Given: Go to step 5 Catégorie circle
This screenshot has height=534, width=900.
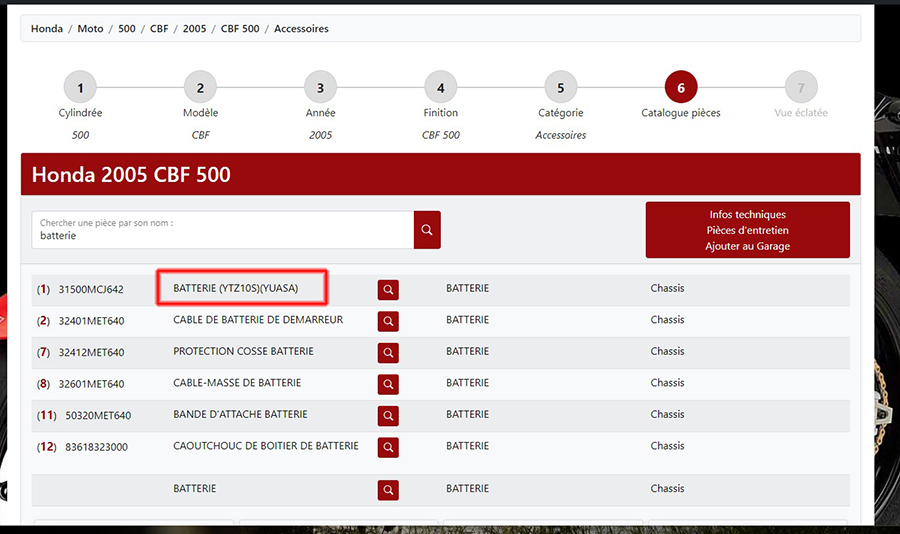Looking at the screenshot, I should tap(561, 88).
